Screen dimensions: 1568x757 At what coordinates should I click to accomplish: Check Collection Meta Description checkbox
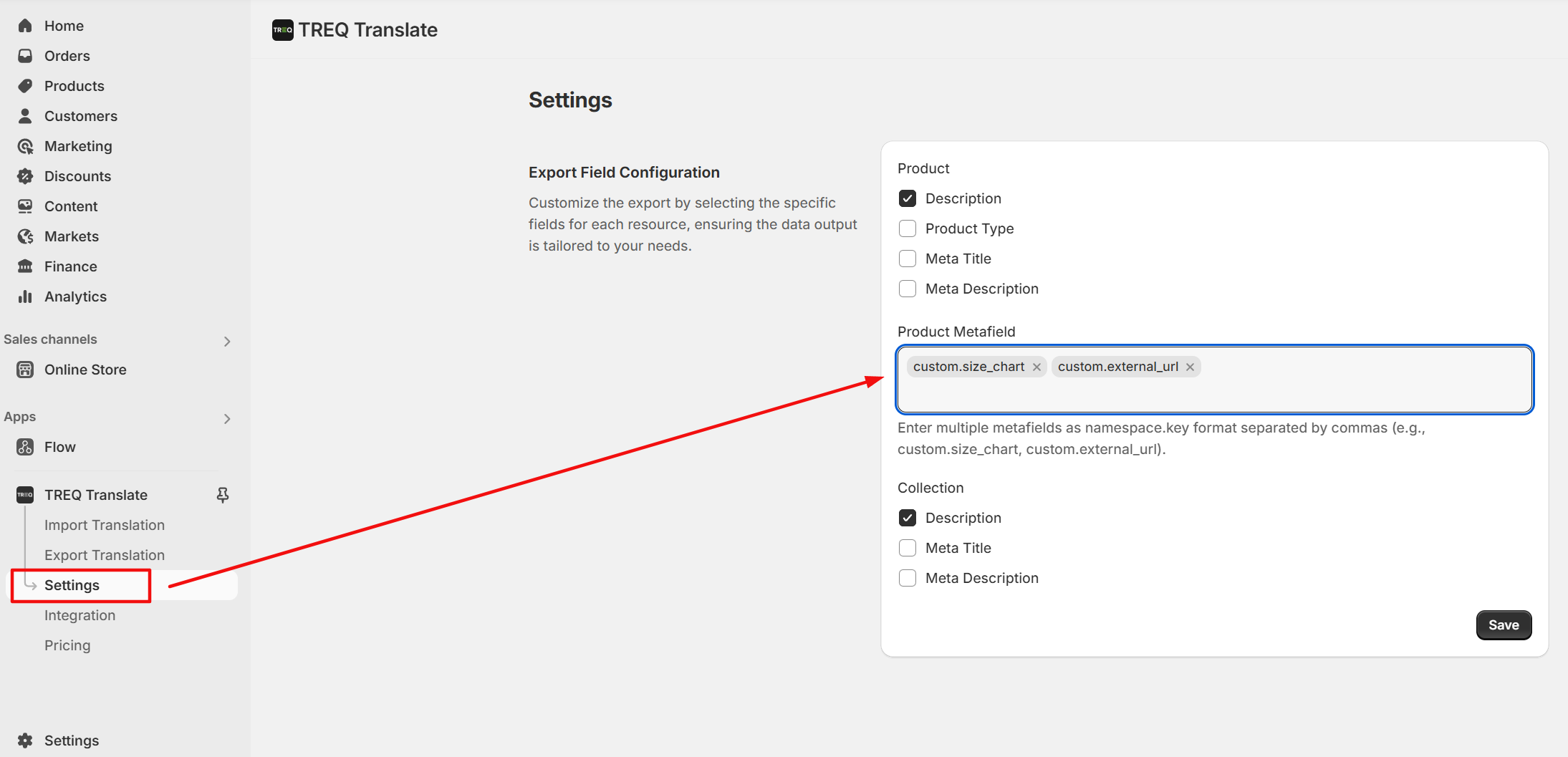pyautogui.click(x=908, y=578)
